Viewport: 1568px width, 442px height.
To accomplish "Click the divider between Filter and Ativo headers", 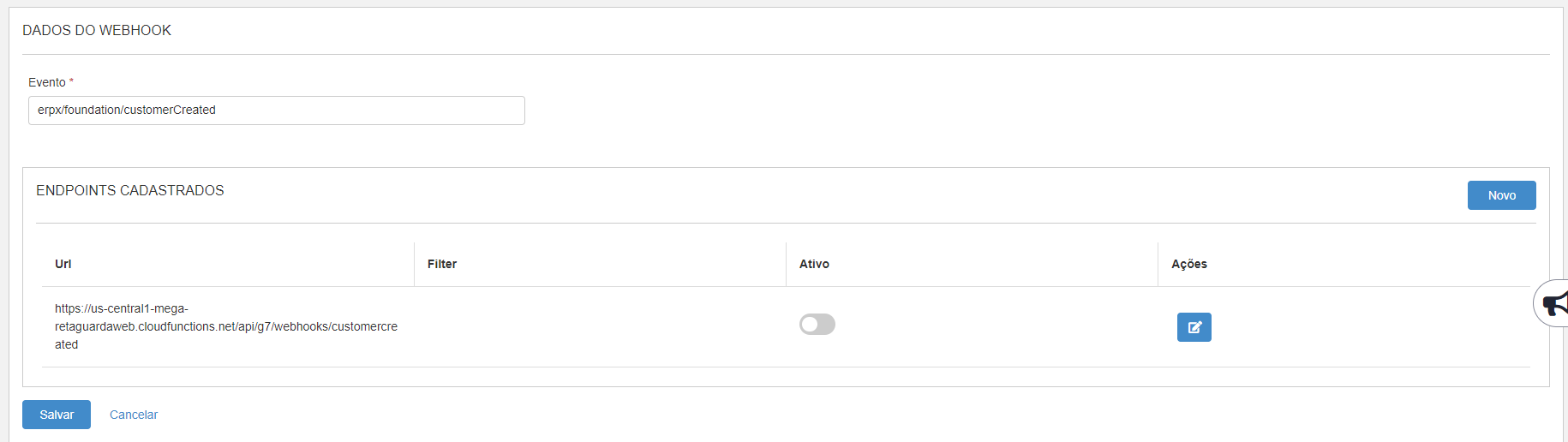I will point(787,264).
